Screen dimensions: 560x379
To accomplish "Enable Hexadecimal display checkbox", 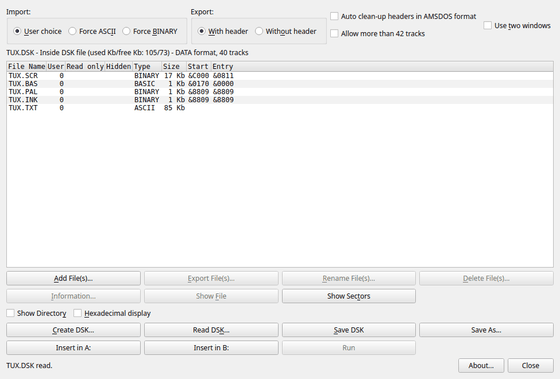I will point(112,313).
